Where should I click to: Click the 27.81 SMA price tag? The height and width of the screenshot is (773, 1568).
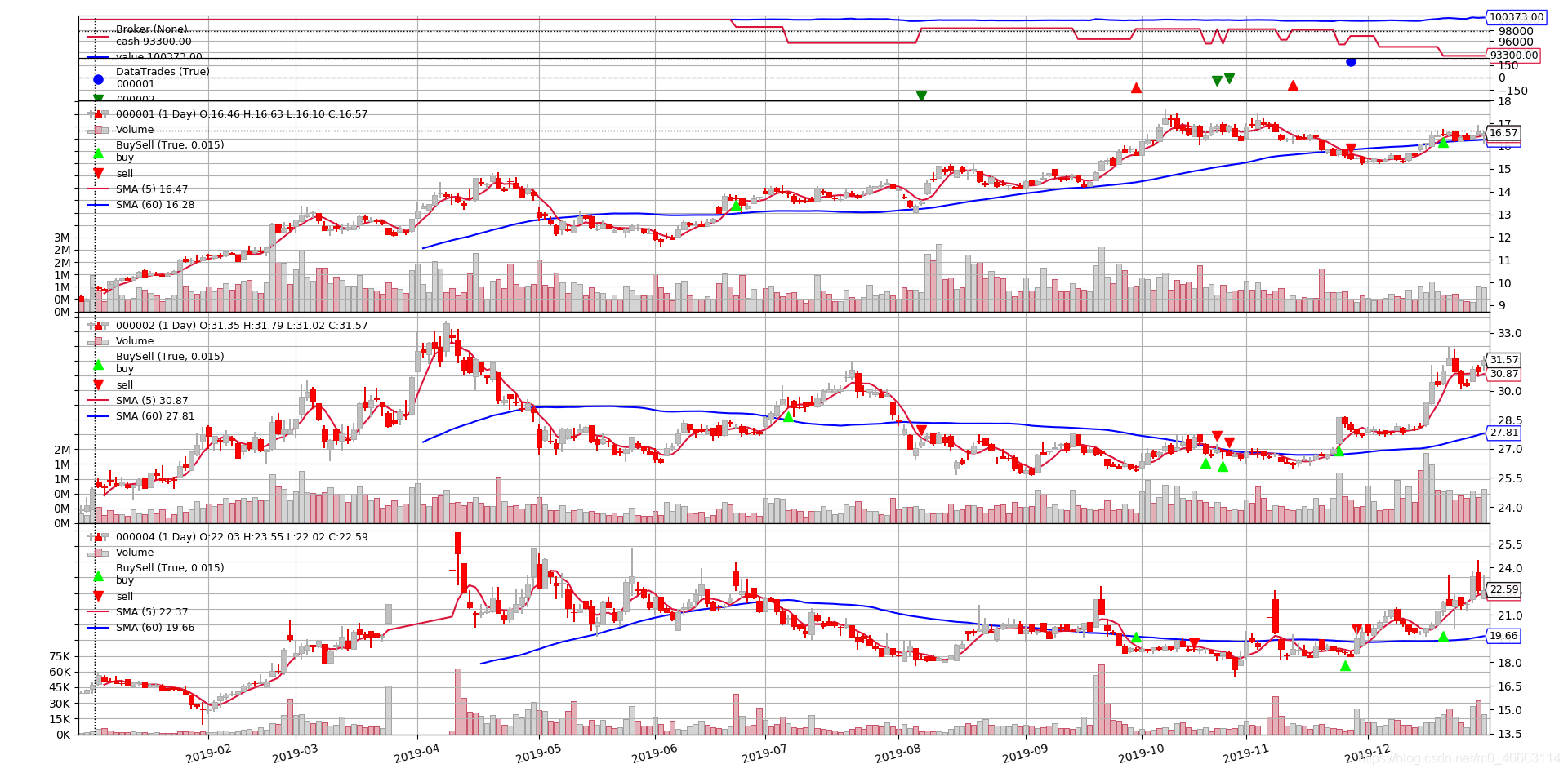(1503, 433)
